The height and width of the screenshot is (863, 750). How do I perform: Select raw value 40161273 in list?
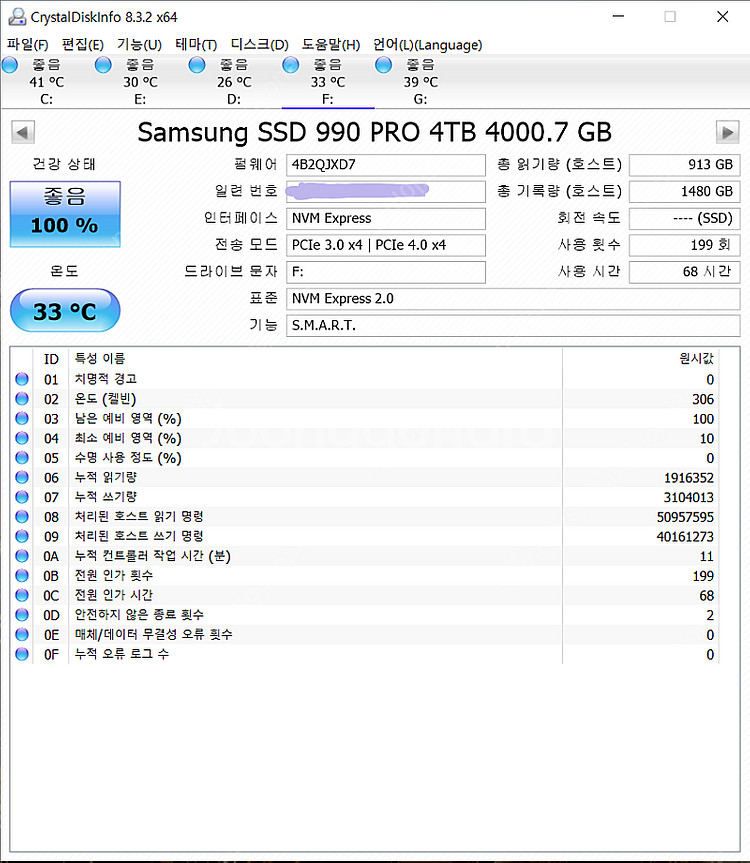[x=685, y=537]
